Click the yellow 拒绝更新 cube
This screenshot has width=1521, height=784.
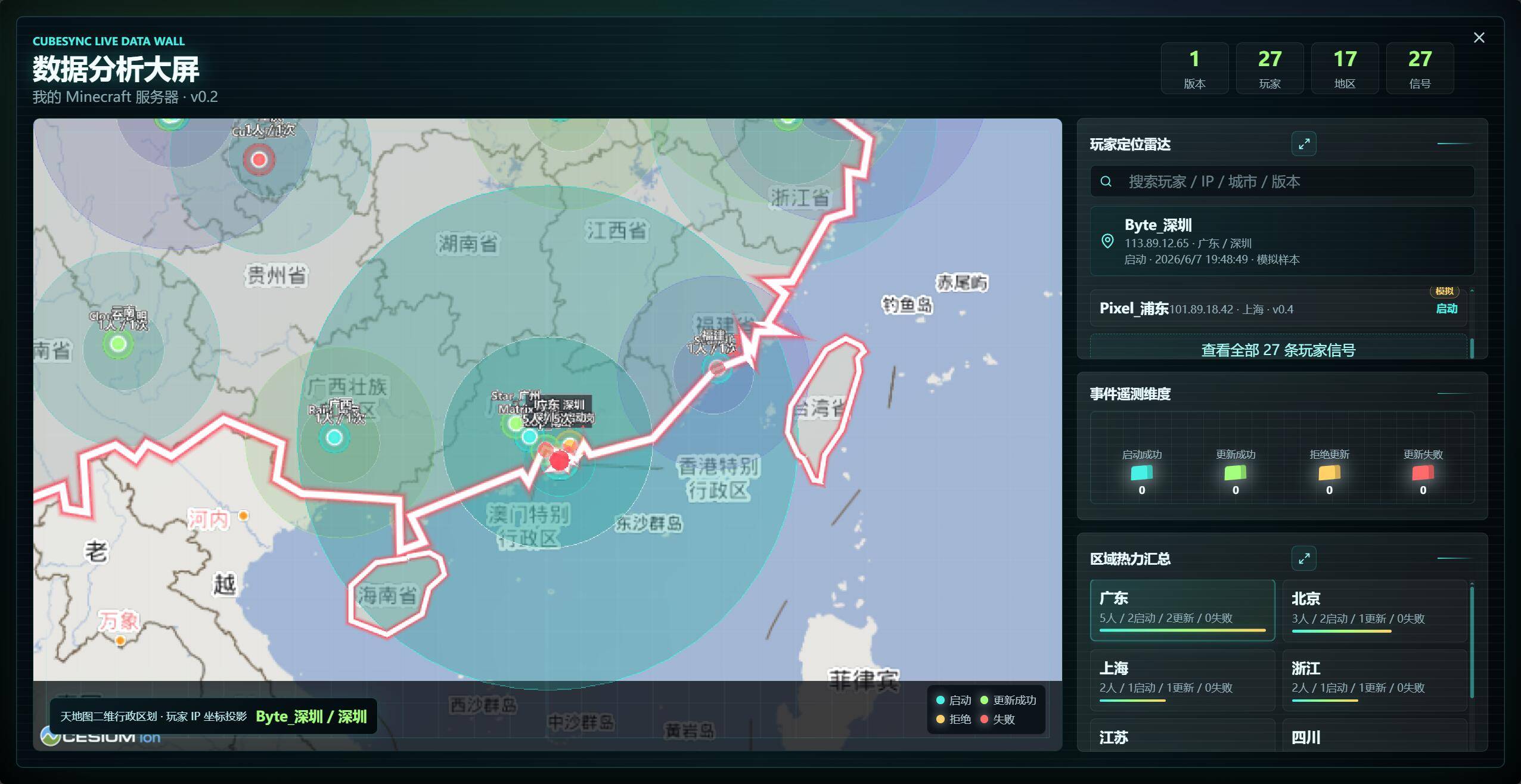(1329, 473)
